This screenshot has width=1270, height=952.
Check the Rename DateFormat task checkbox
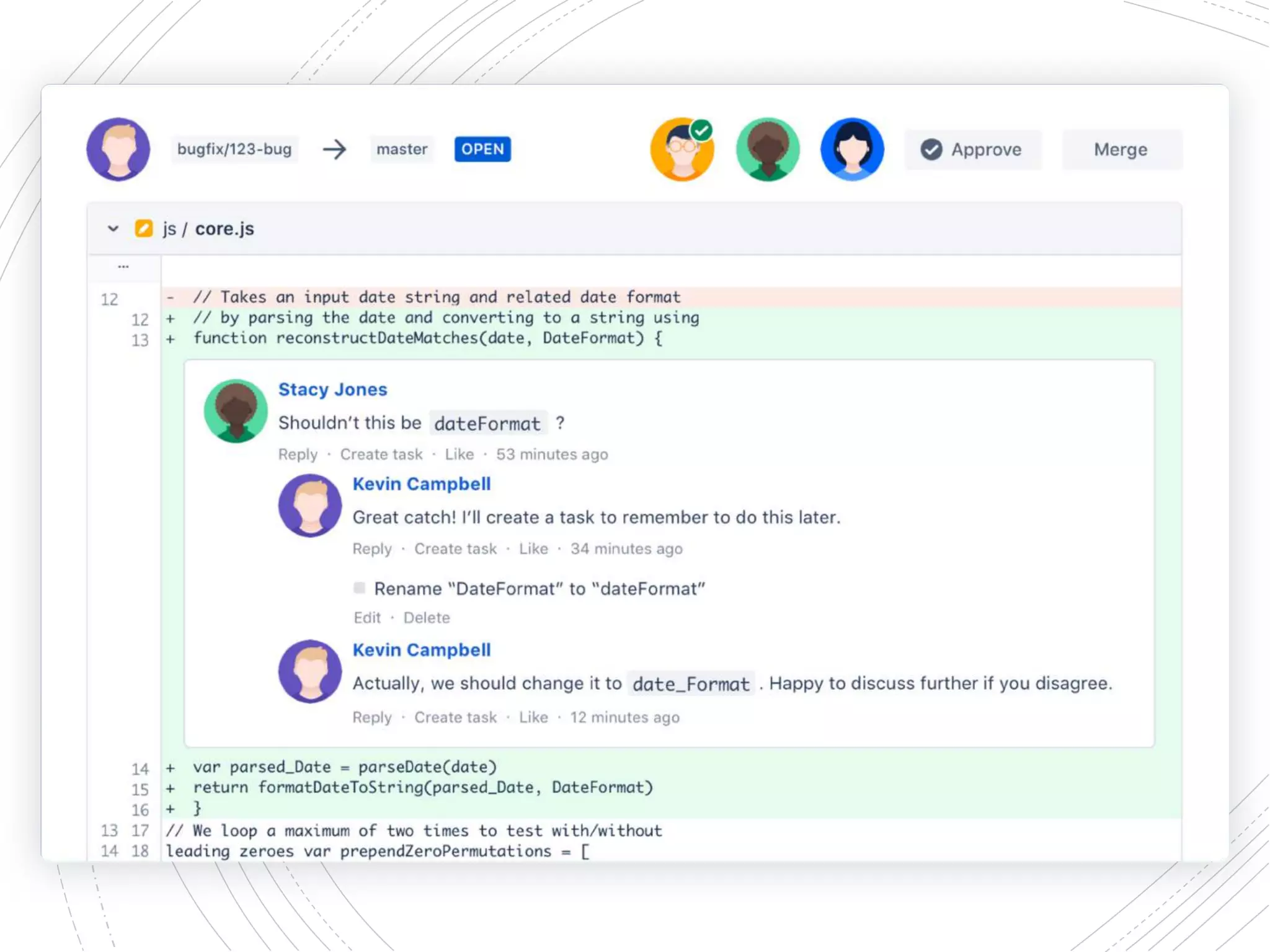359,588
